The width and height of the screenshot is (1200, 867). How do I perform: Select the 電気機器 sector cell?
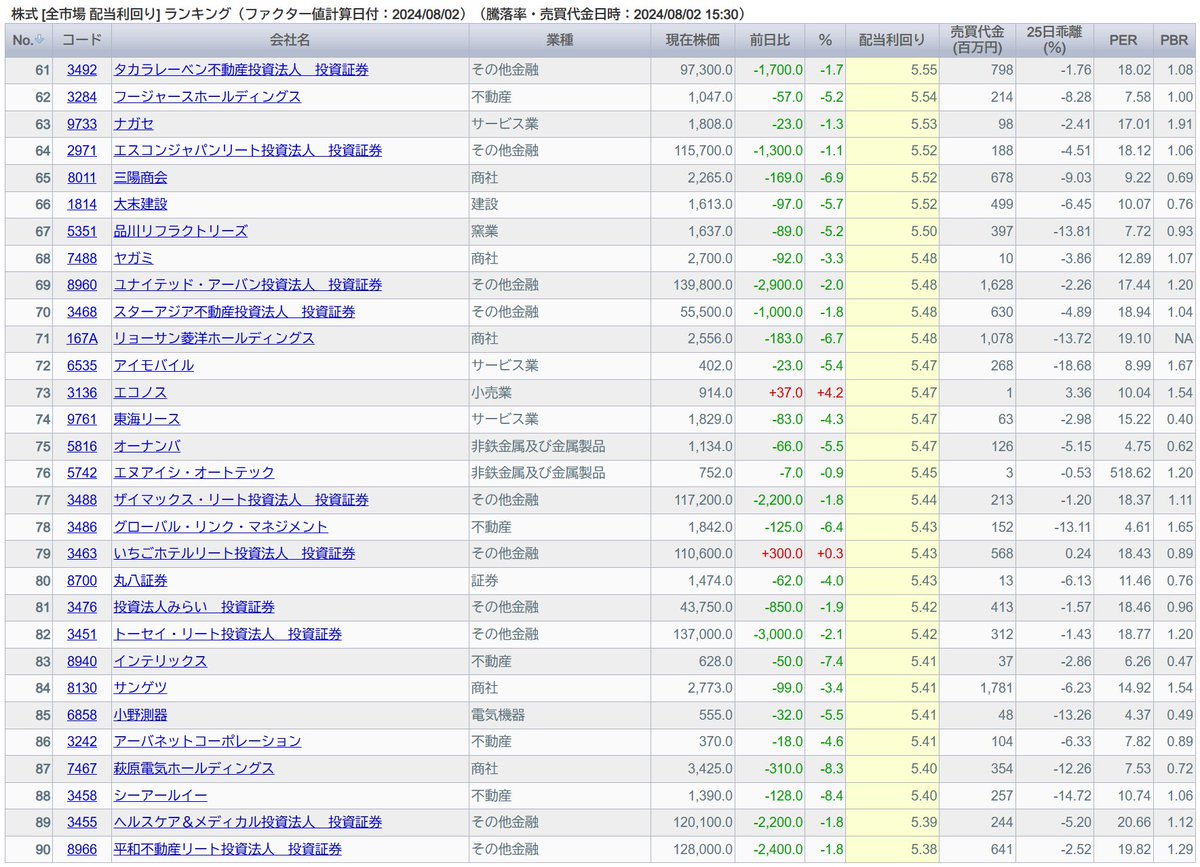click(x=498, y=714)
